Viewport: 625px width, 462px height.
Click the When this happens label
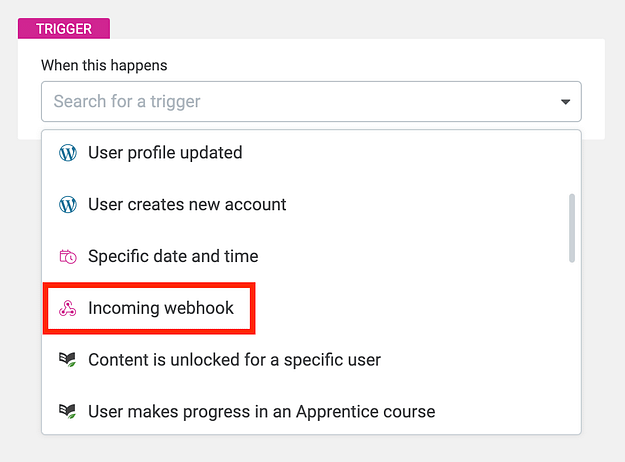(x=104, y=65)
